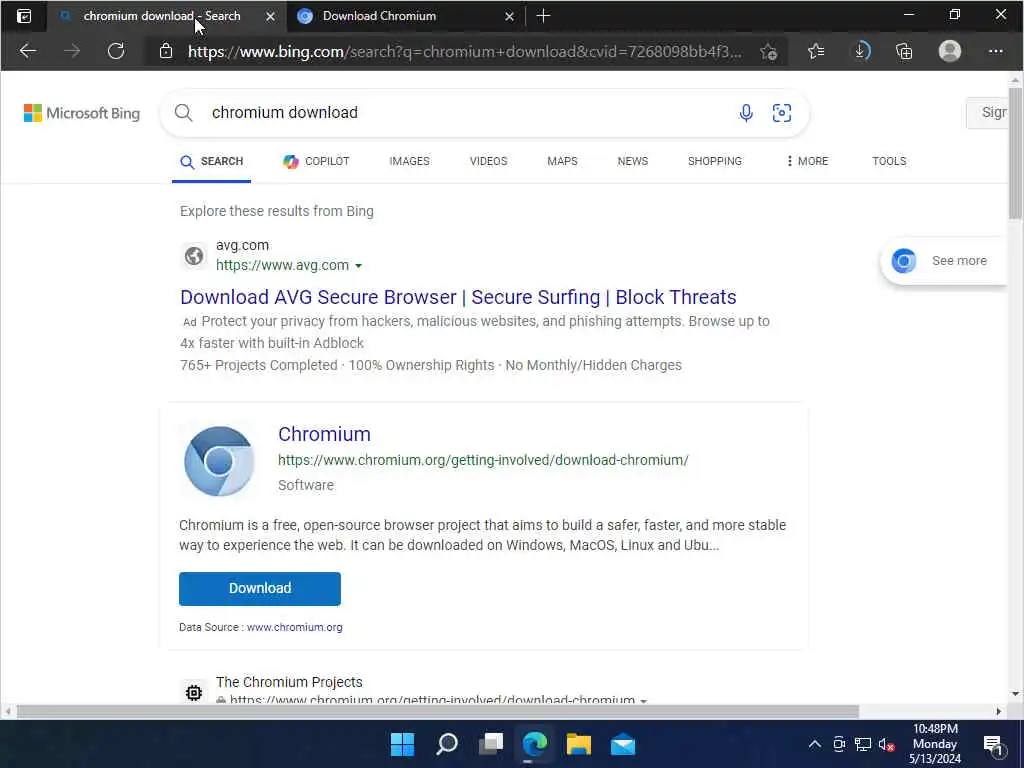The image size is (1024, 768).
Task: Open Mail app from taskbar
Action: pyautogui.click(x=623, y=744)
